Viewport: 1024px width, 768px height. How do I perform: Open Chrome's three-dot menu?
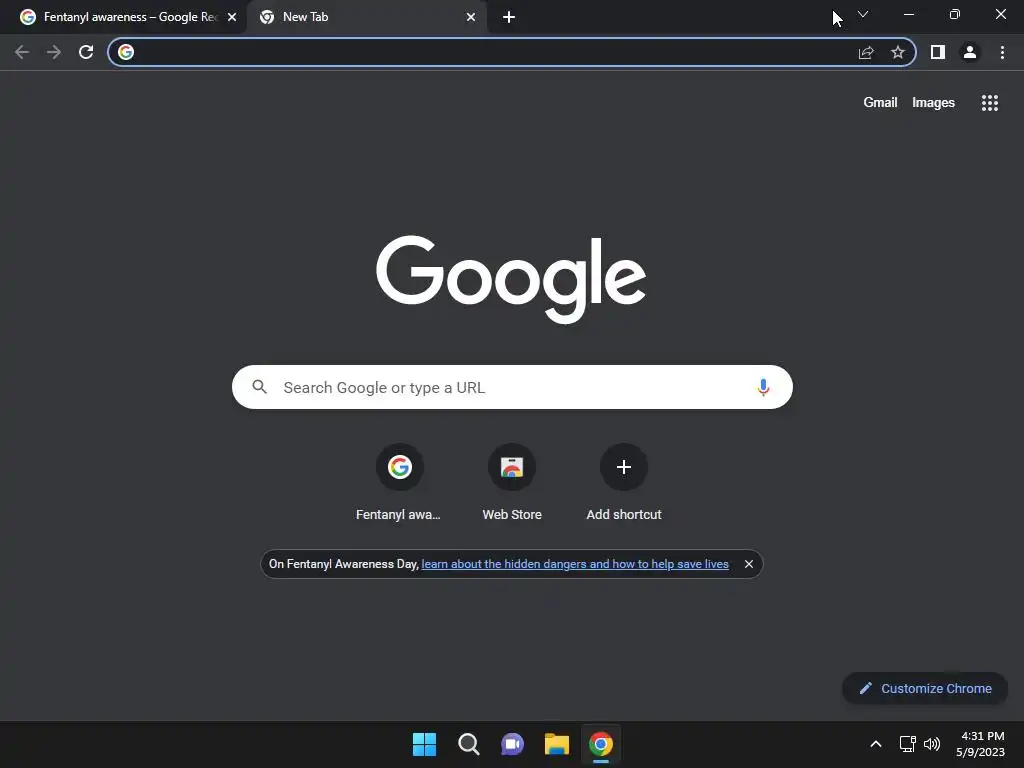1002,52
